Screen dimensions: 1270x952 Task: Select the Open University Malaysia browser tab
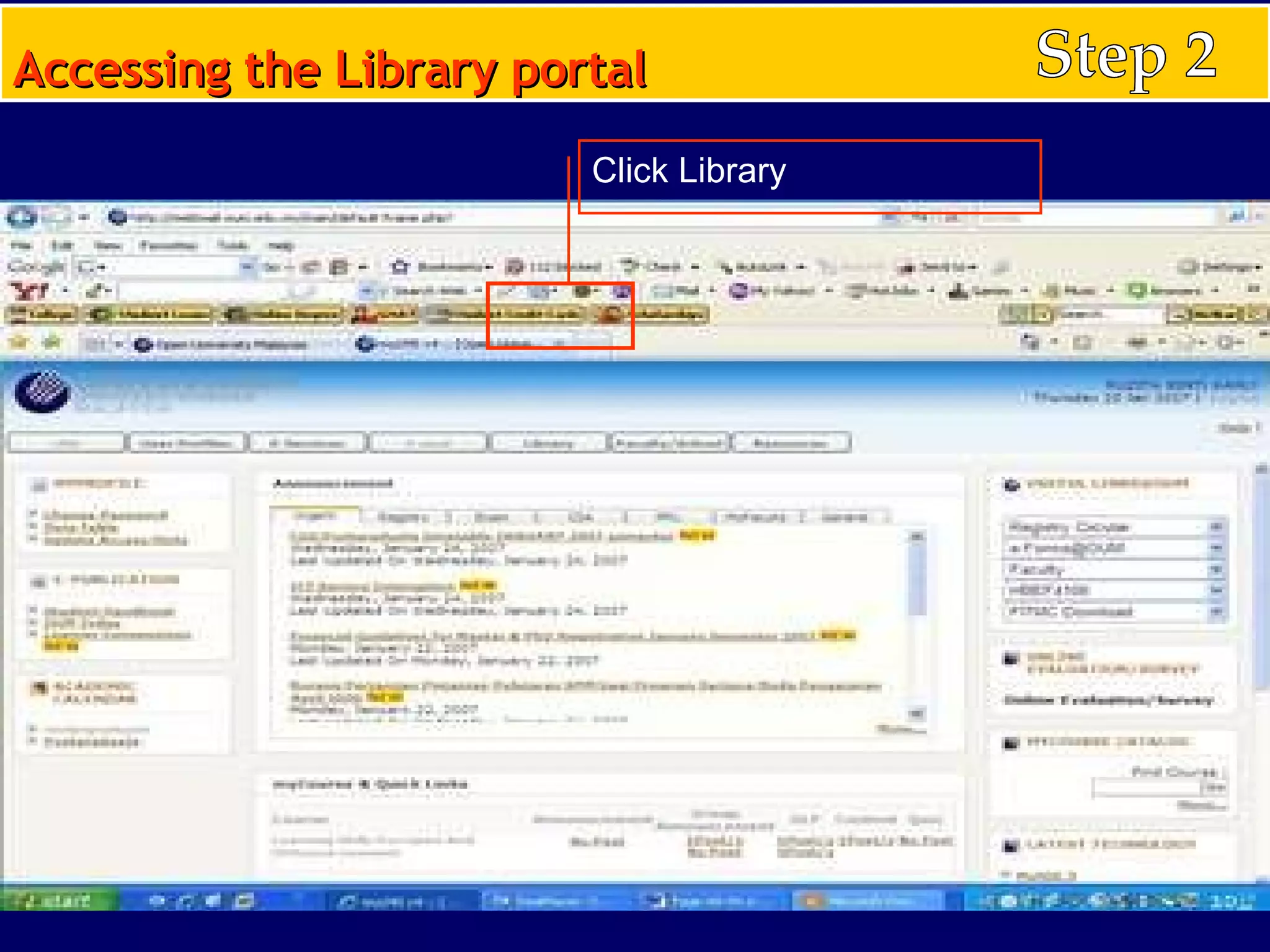pyautogui.click(x=222, y=344)
